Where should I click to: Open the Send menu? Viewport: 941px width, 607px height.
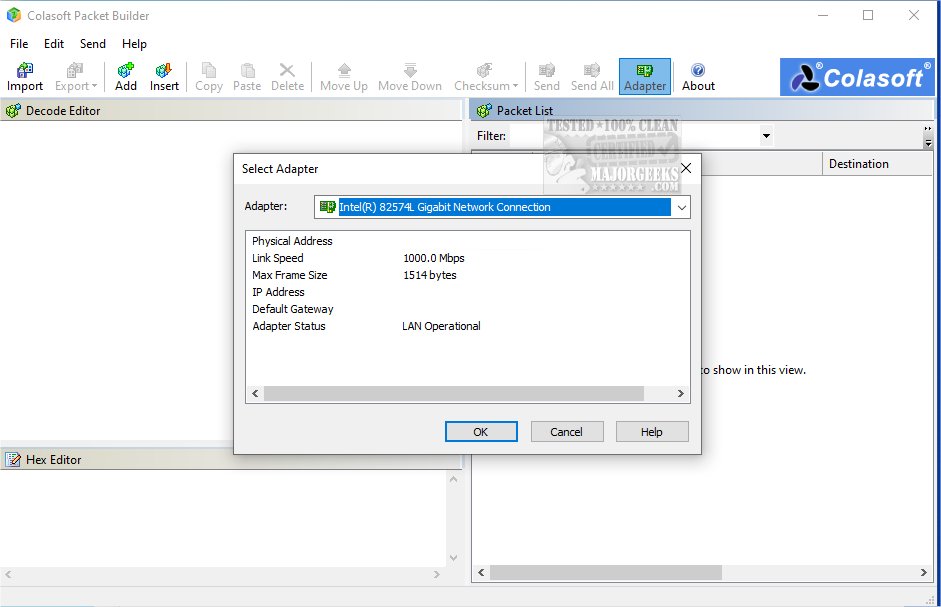tap(93, 44)
